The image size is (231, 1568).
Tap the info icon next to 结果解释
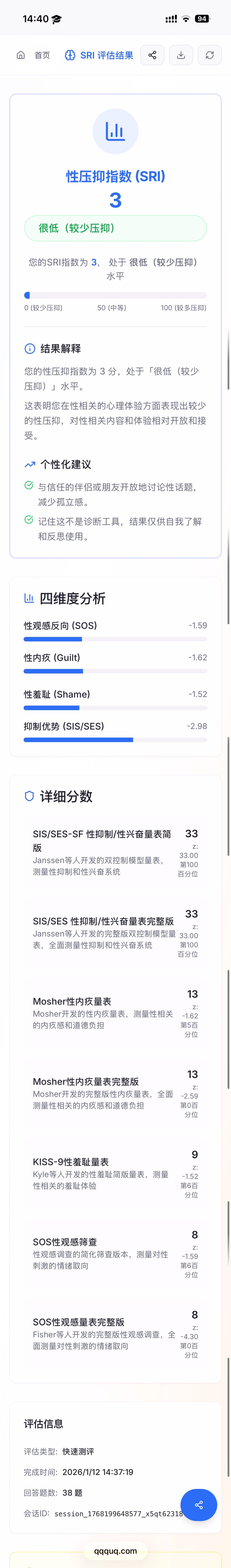29,349
